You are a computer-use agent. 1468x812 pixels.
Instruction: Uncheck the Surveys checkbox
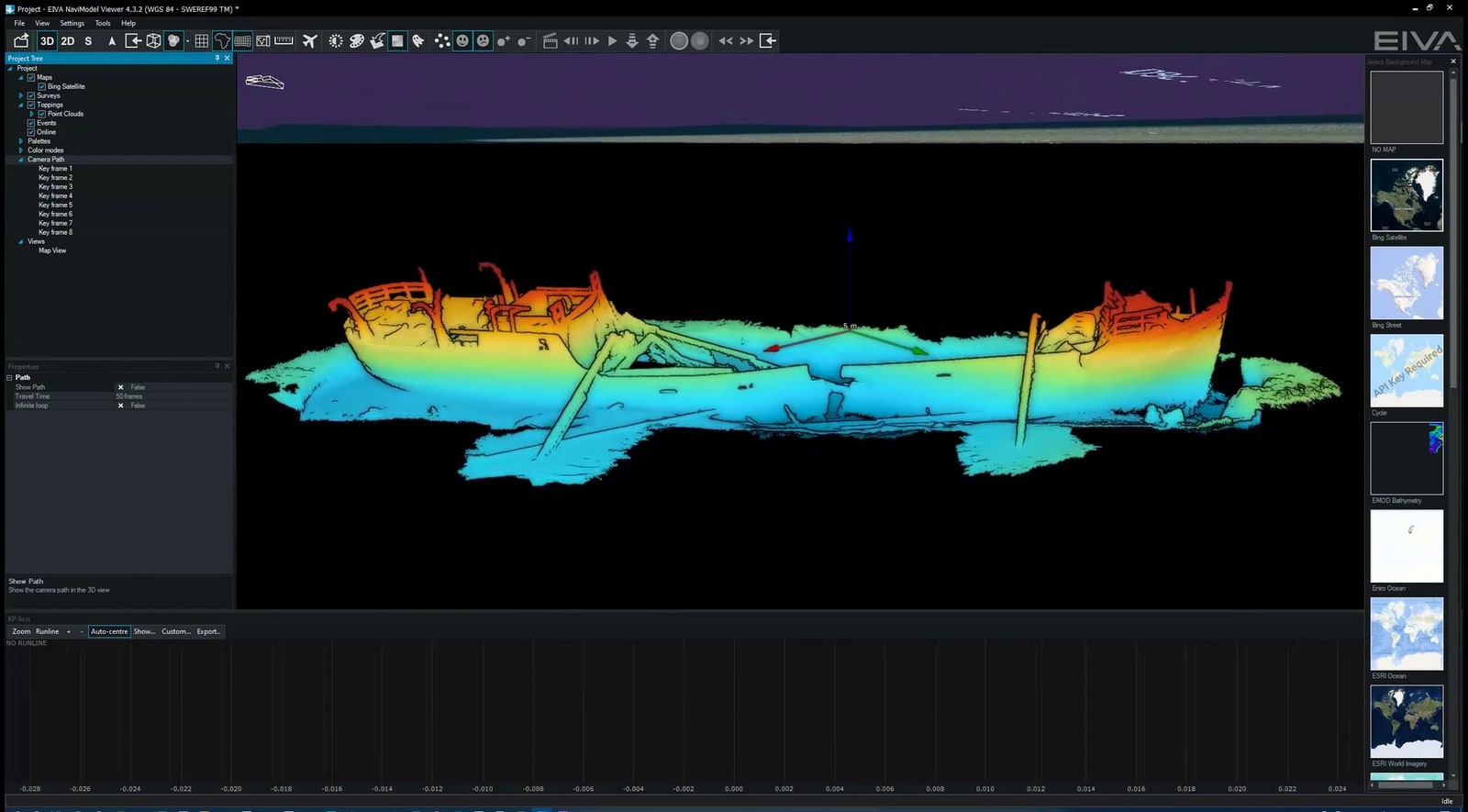pyautogui.click(x=31, y=95)
